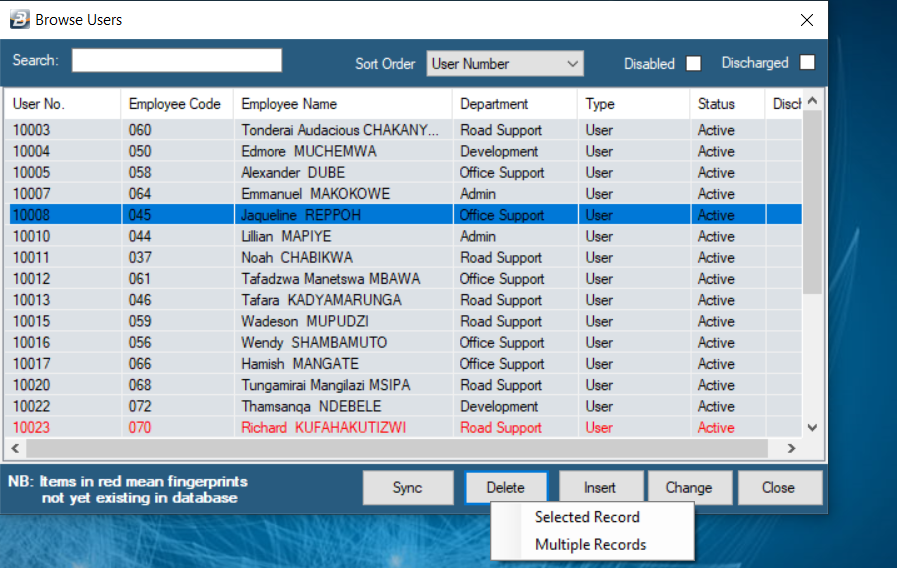Click the Sync button

click(408, 487)
